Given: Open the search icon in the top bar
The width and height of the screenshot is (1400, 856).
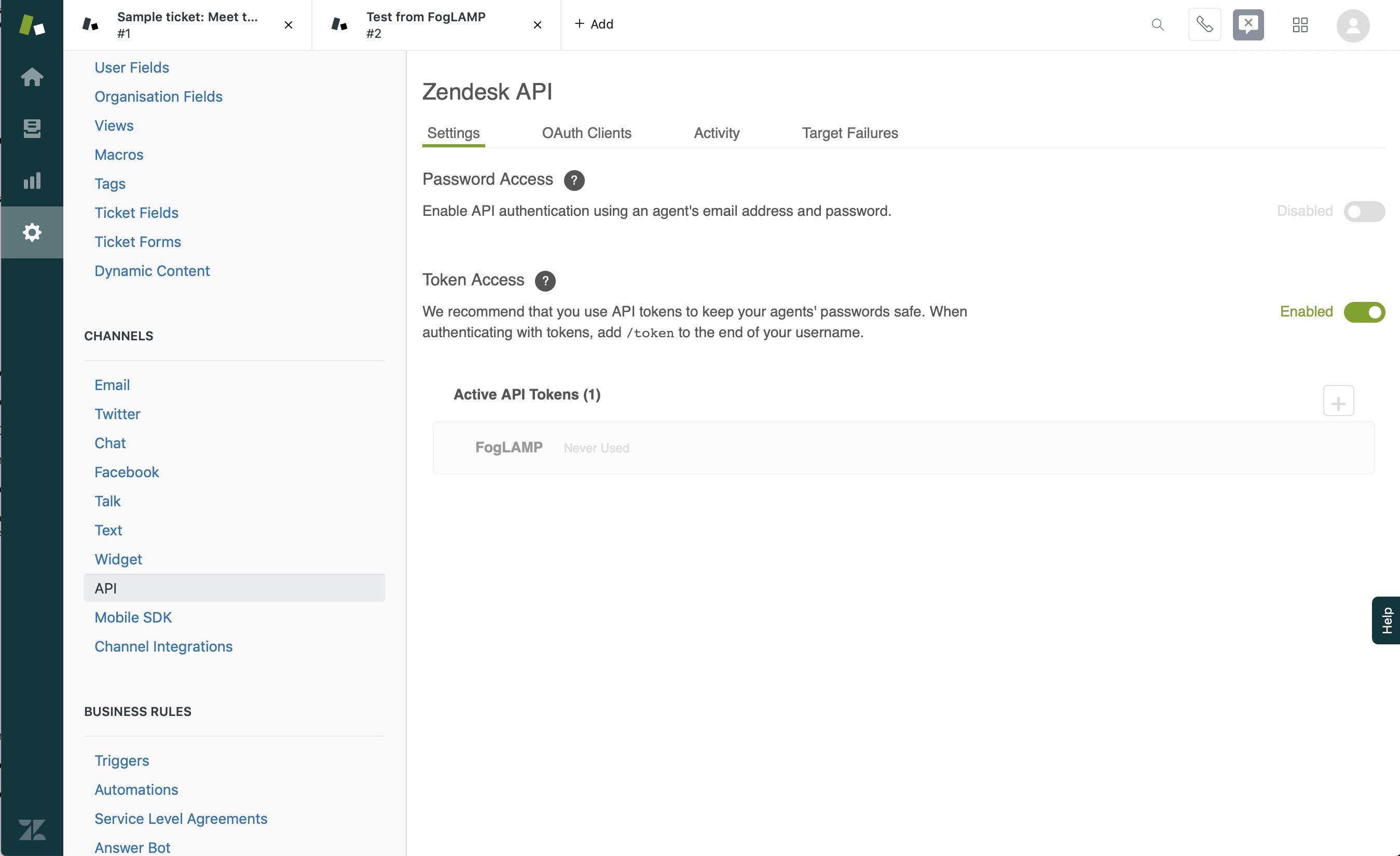Looking at the screenshot, I should (x=1158, y=25).
